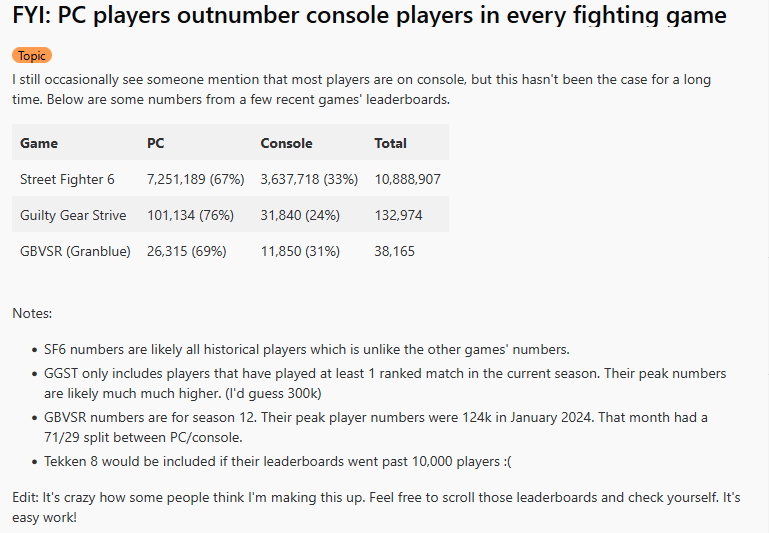Click the orange Topic tag

coord(32,55)
